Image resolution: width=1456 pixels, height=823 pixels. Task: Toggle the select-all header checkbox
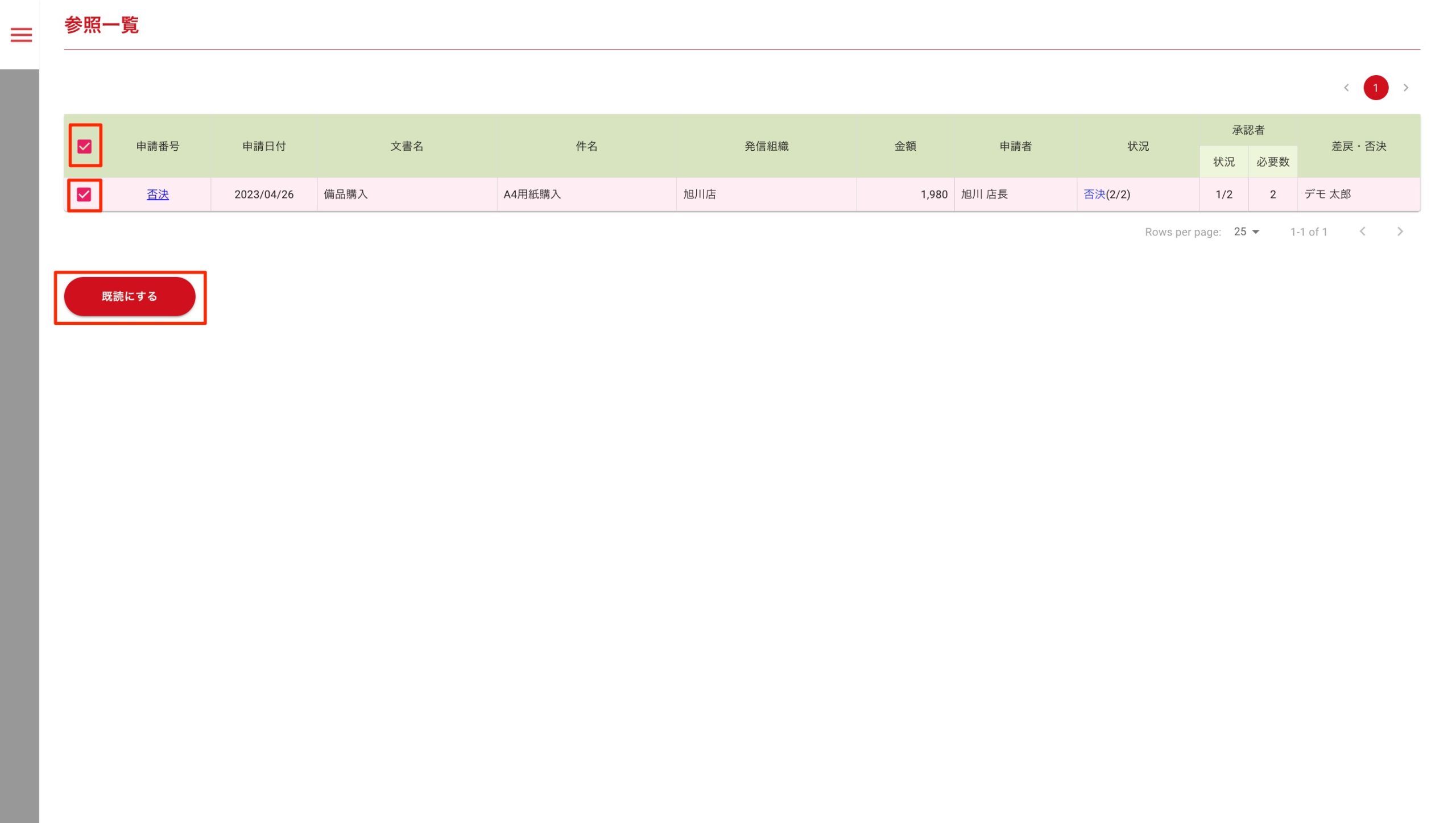[85, 146]
